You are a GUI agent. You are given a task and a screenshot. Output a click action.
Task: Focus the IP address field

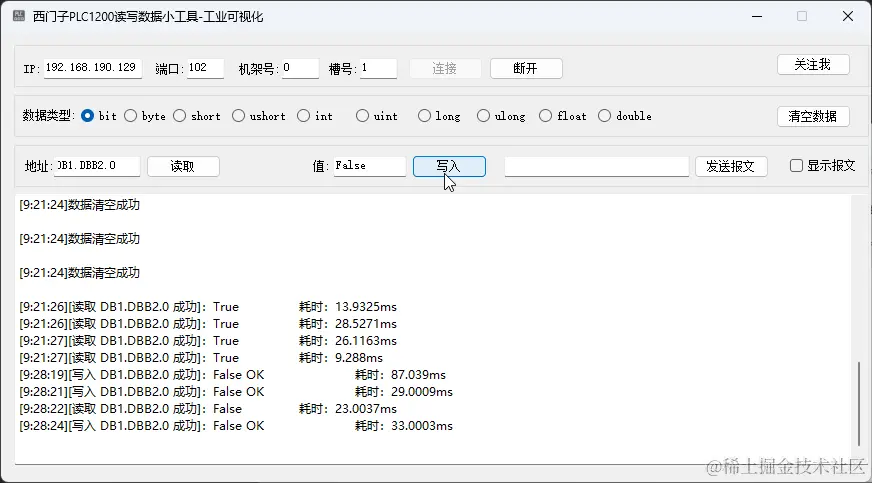click(93, 68)
